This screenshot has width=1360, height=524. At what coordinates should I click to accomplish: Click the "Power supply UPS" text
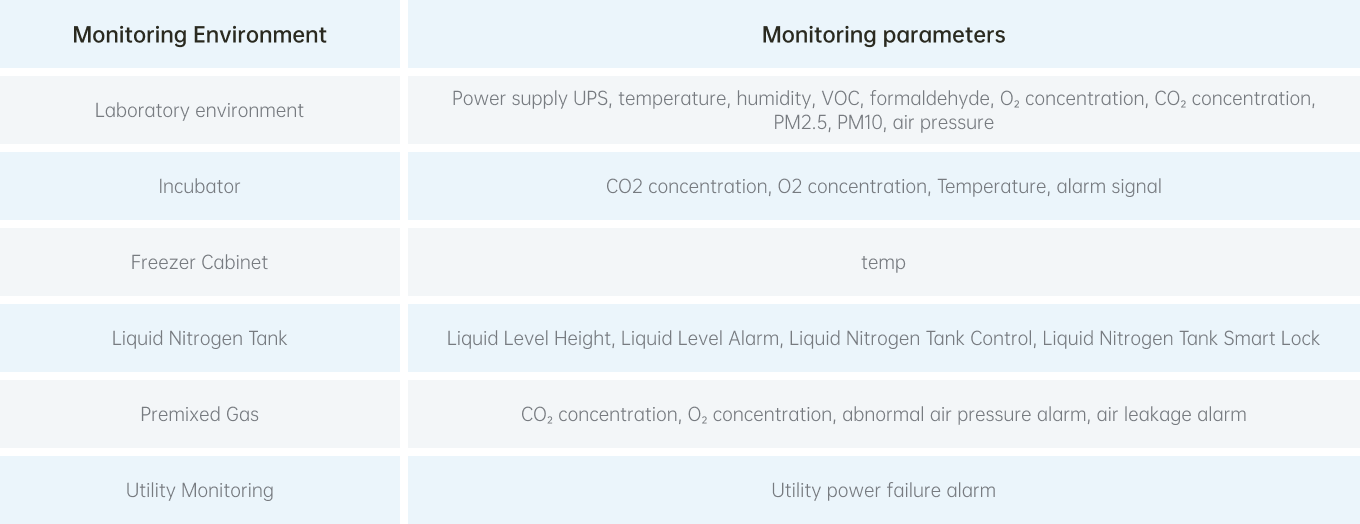pyautogui.click(x=529, y=98)
